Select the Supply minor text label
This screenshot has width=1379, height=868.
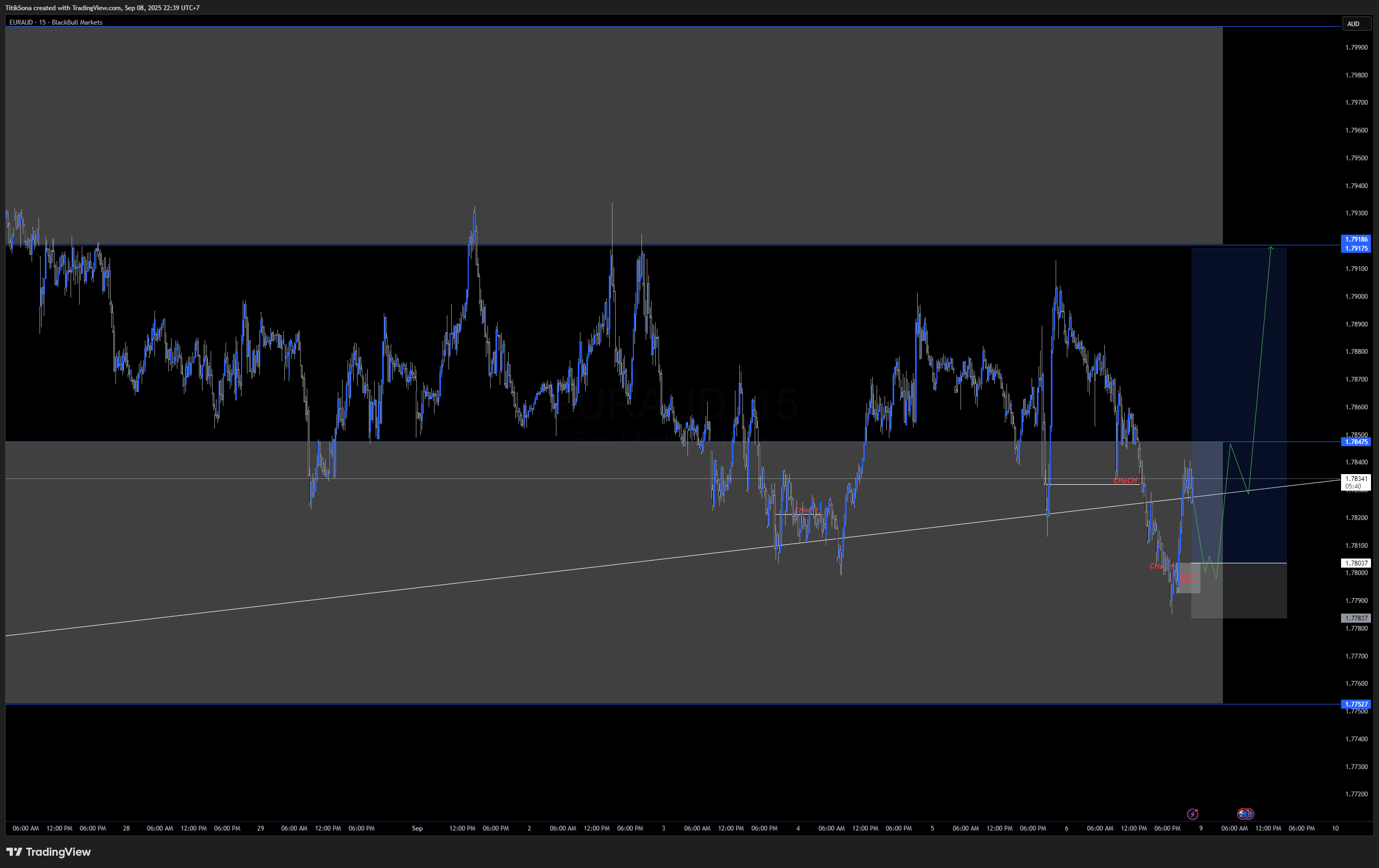1188,579
